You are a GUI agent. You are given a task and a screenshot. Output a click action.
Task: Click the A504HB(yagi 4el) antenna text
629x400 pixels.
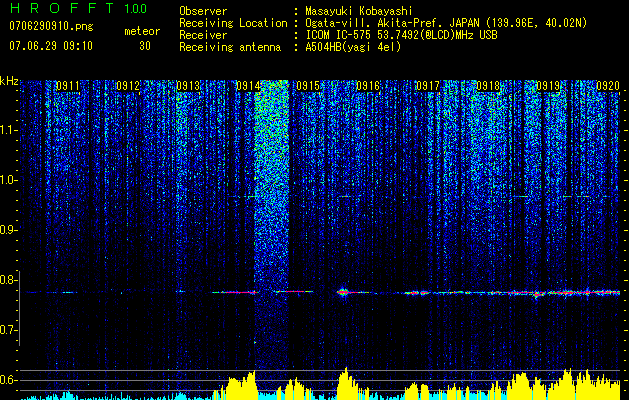click(x=353, y=47)
